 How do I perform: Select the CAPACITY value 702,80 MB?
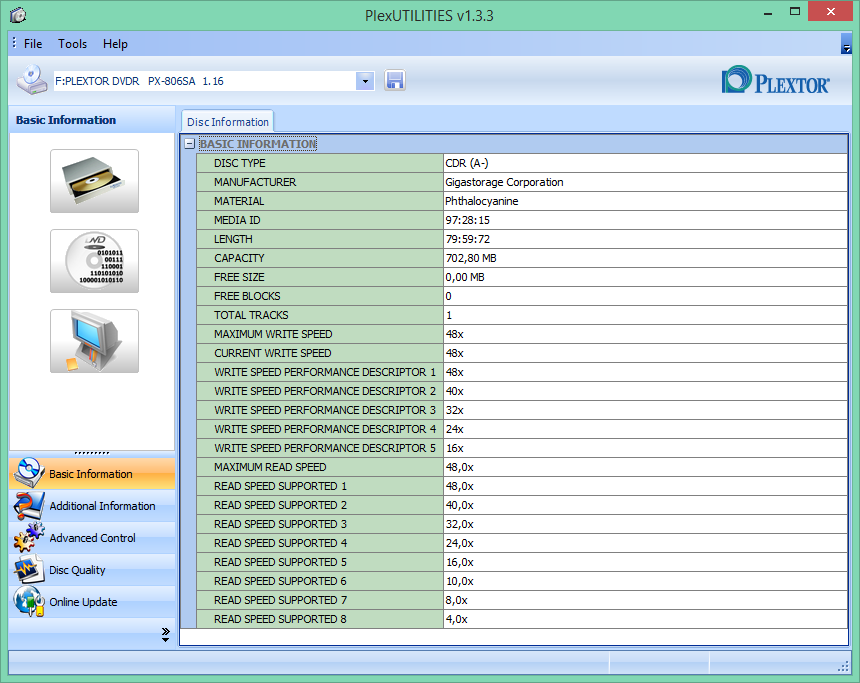click(x=471, y=258)
